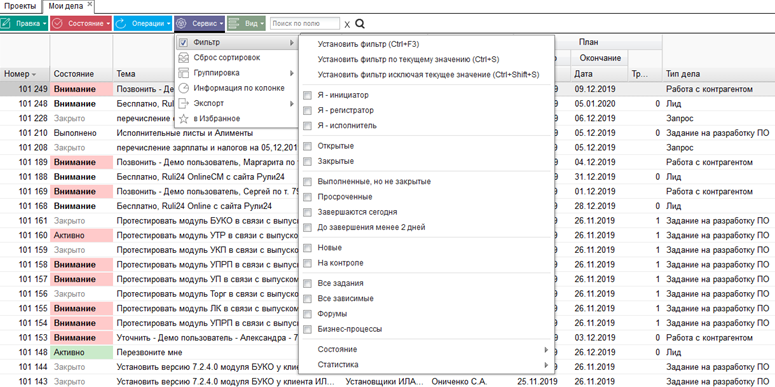Click the Поиск по полю input field
This screenshot has width=775, height=387.
point(305,23)
